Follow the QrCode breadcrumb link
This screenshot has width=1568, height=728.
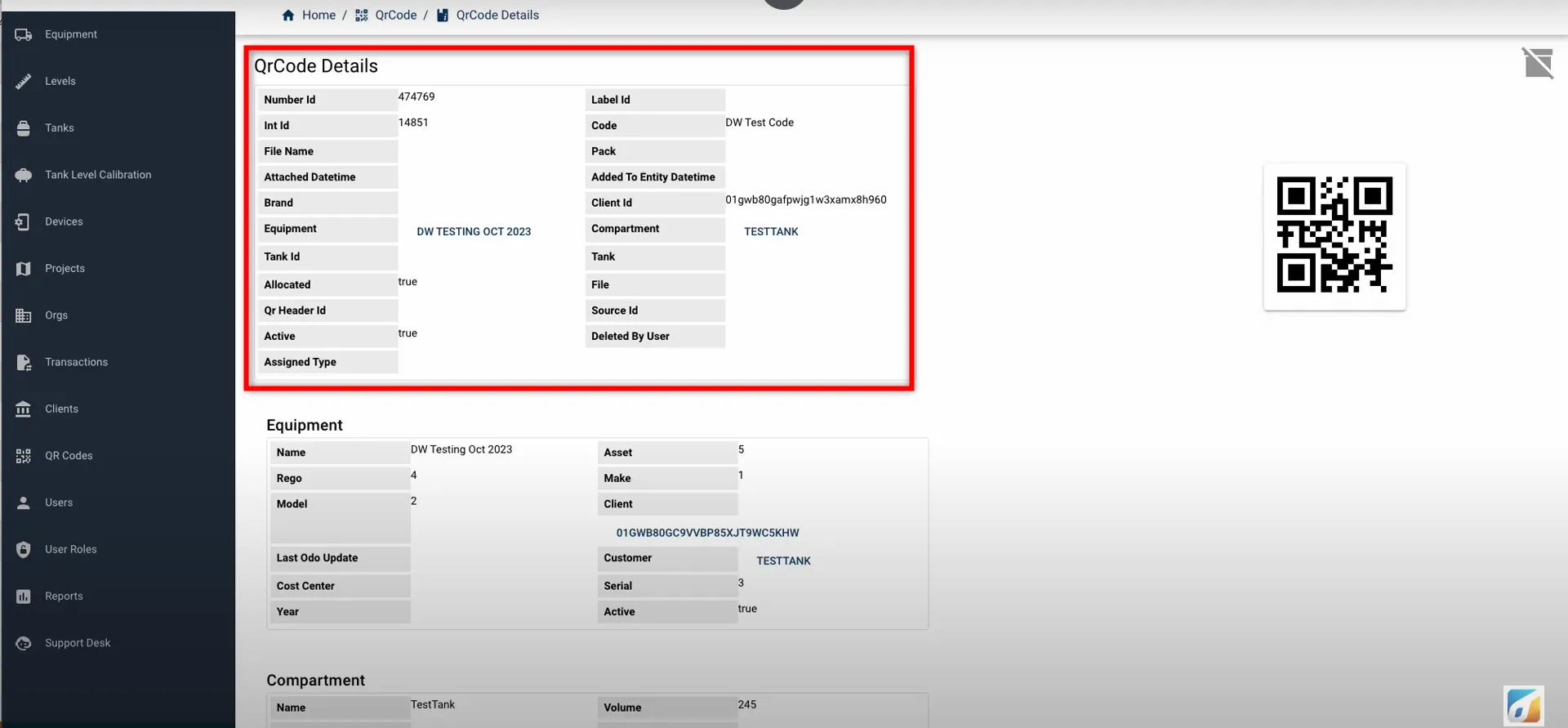(396, 15)
